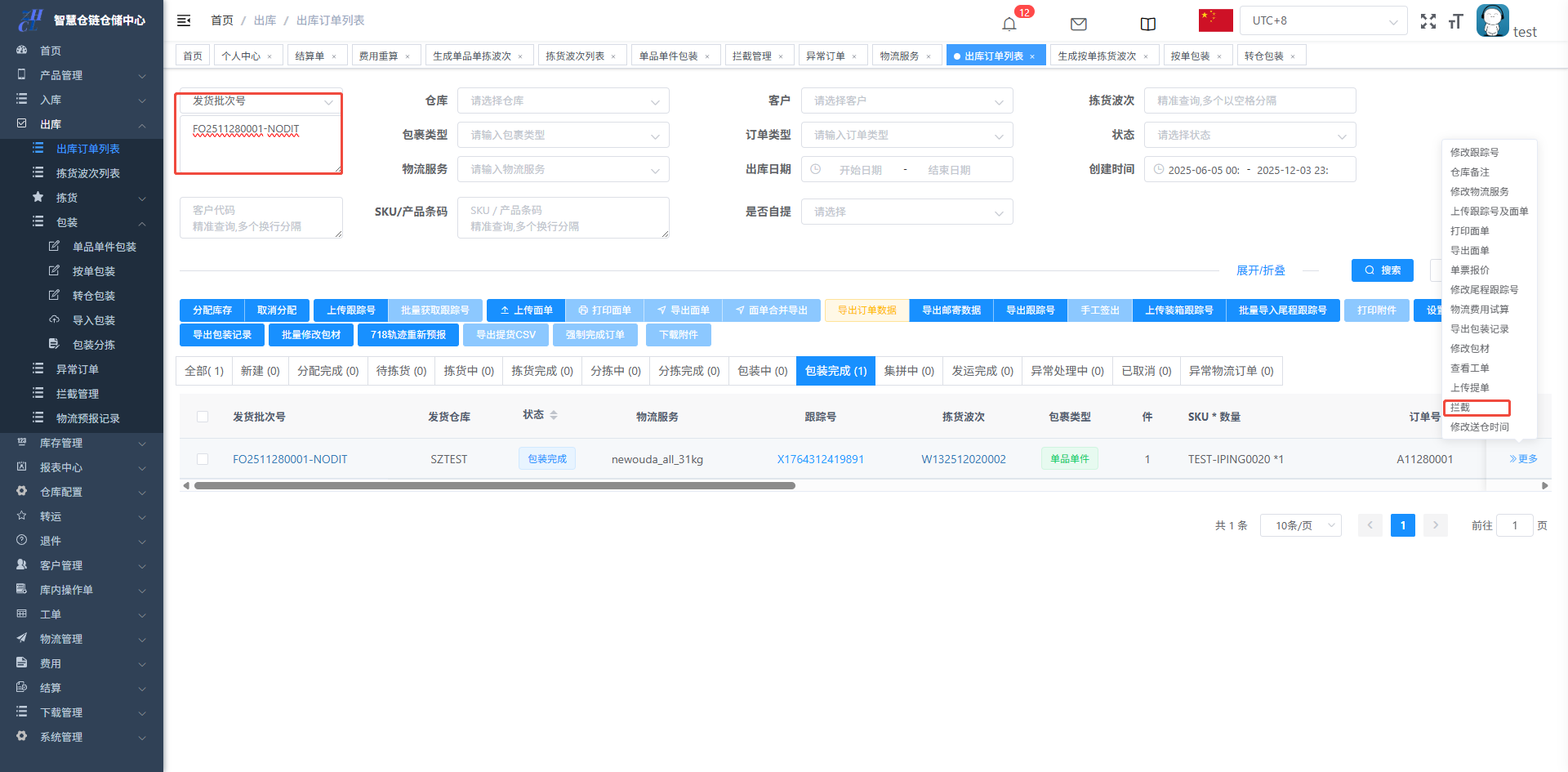
Task: Click the horizontal table scrollbar
Action: (x=494, y=485)
